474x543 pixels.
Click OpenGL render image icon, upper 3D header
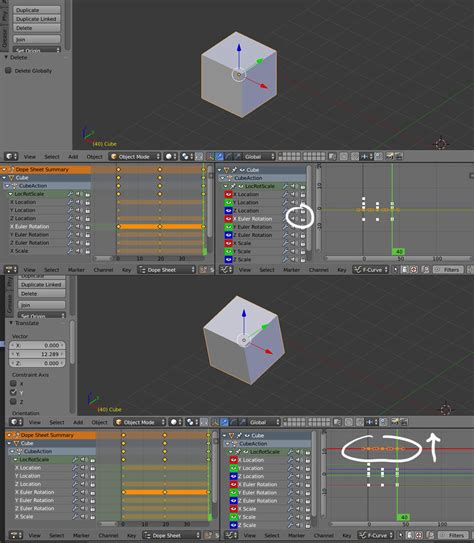click(x=390, y=157)
